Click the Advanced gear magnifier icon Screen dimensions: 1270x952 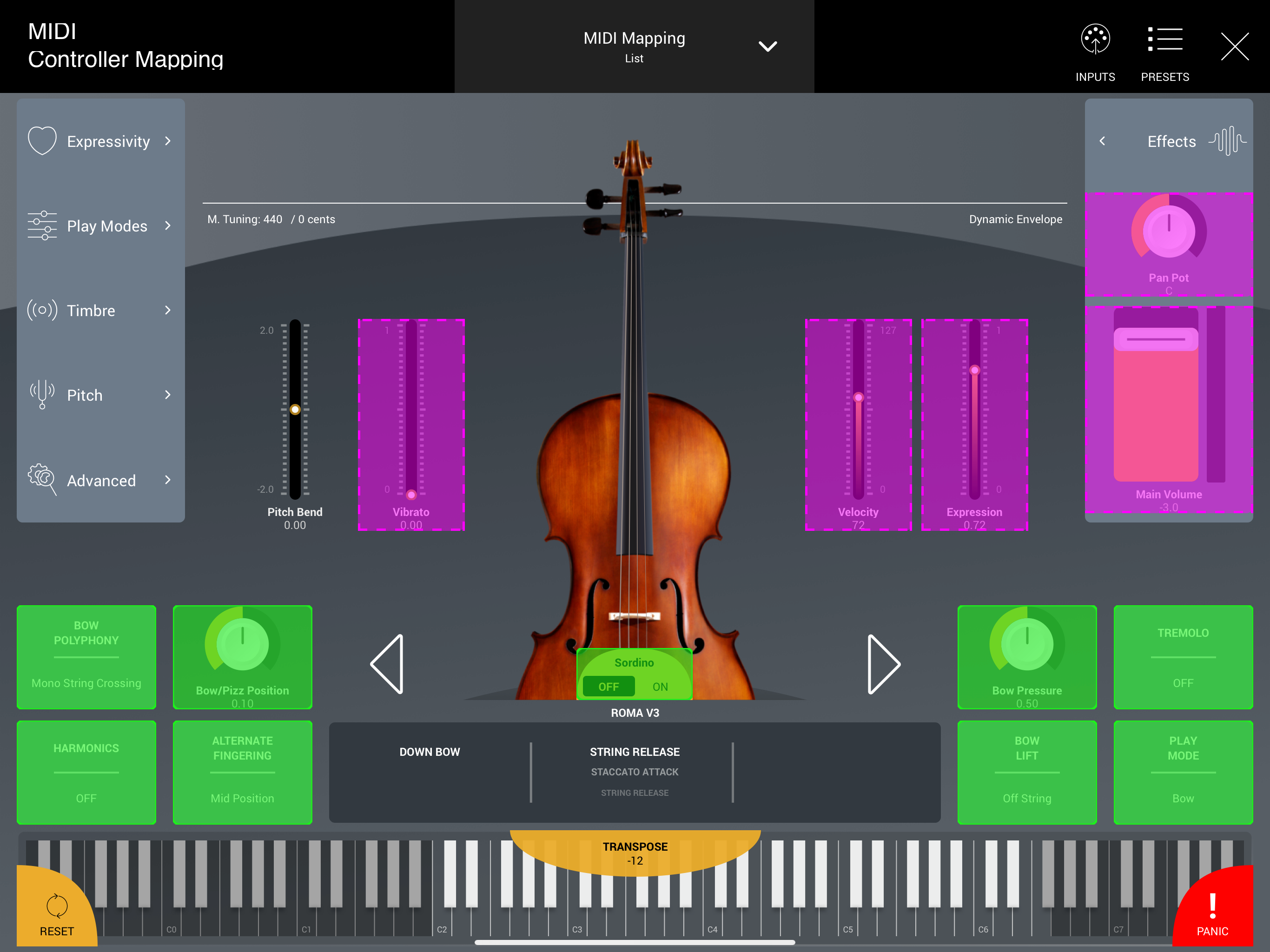[x=42, y=479]
